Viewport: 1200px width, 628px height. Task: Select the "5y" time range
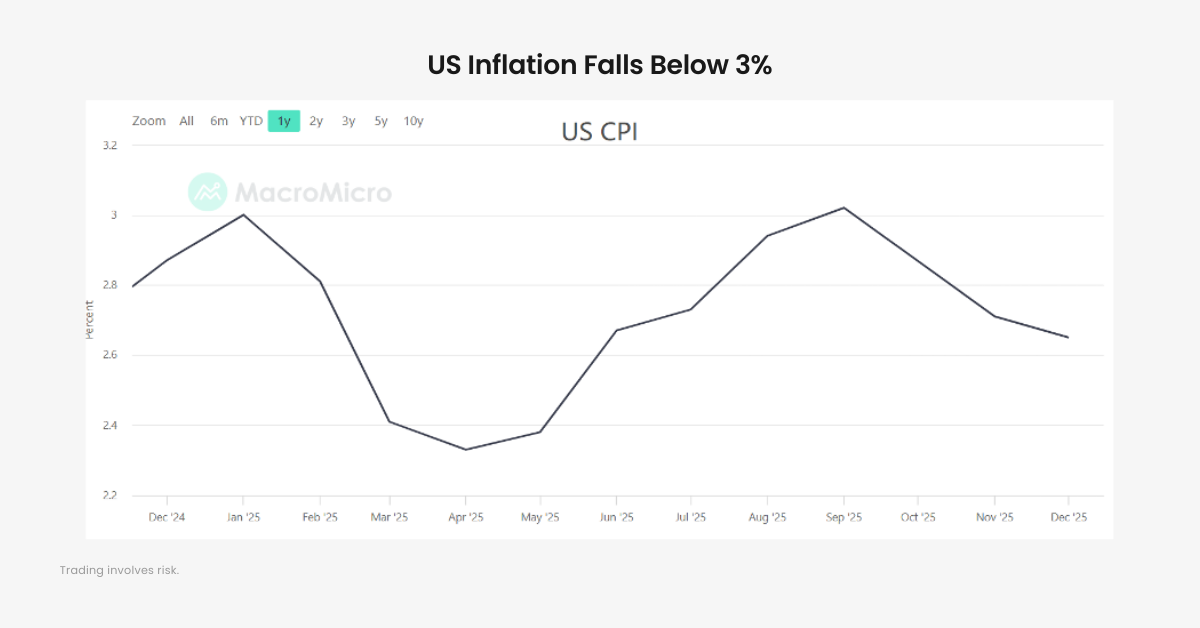click(x=380, y=120)
